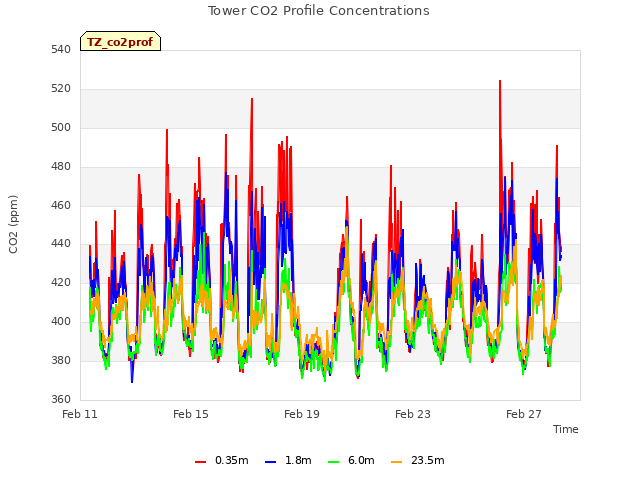Click the green 6.0m legend swatch
640x480 pixels.
click(x=333, y=462)
